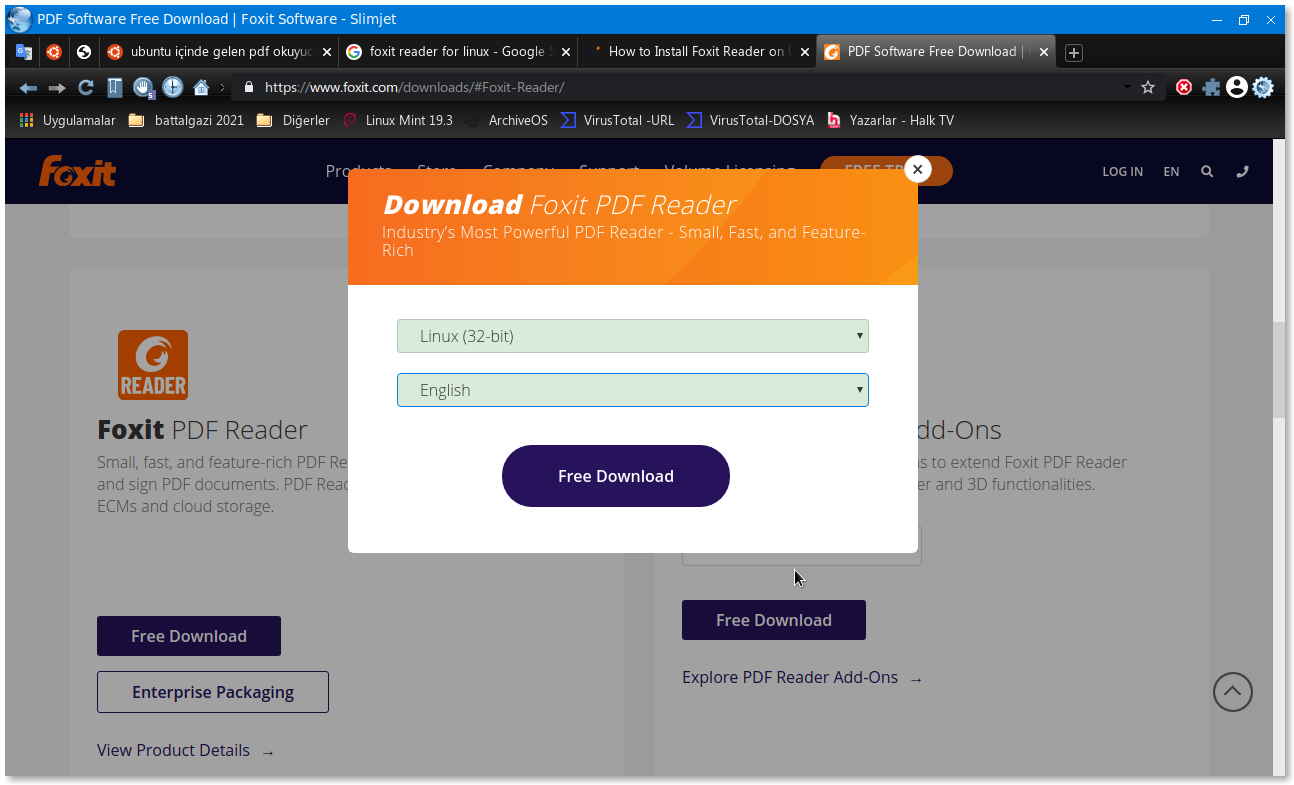Open the puzzle-piece extensions icon
Screen dimensions: 1294x785
[x=1211, y=87]
